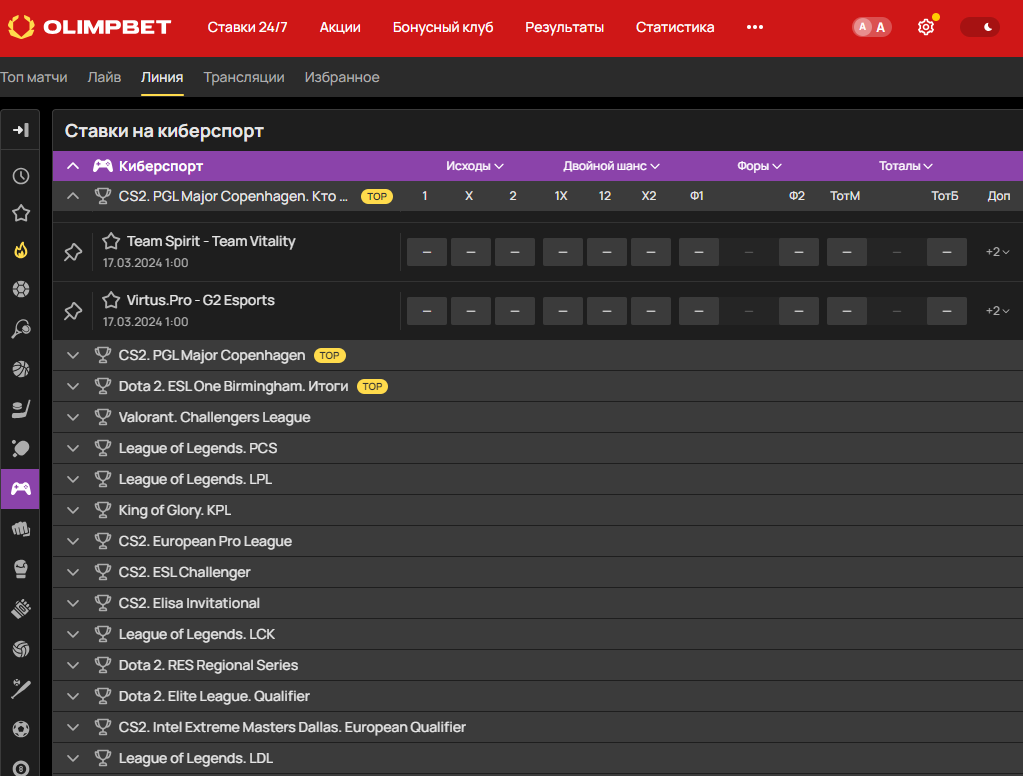Open Статистика menu item
This screenshot has width=1023, height=776.
pyautogui.click(x=675, y=27)
